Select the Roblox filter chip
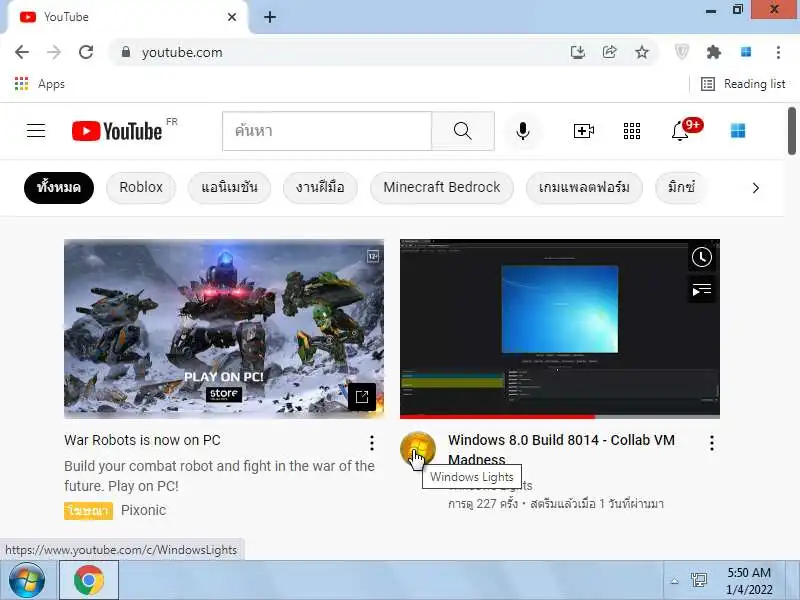The image size is (800, 600). click(141, 188)
